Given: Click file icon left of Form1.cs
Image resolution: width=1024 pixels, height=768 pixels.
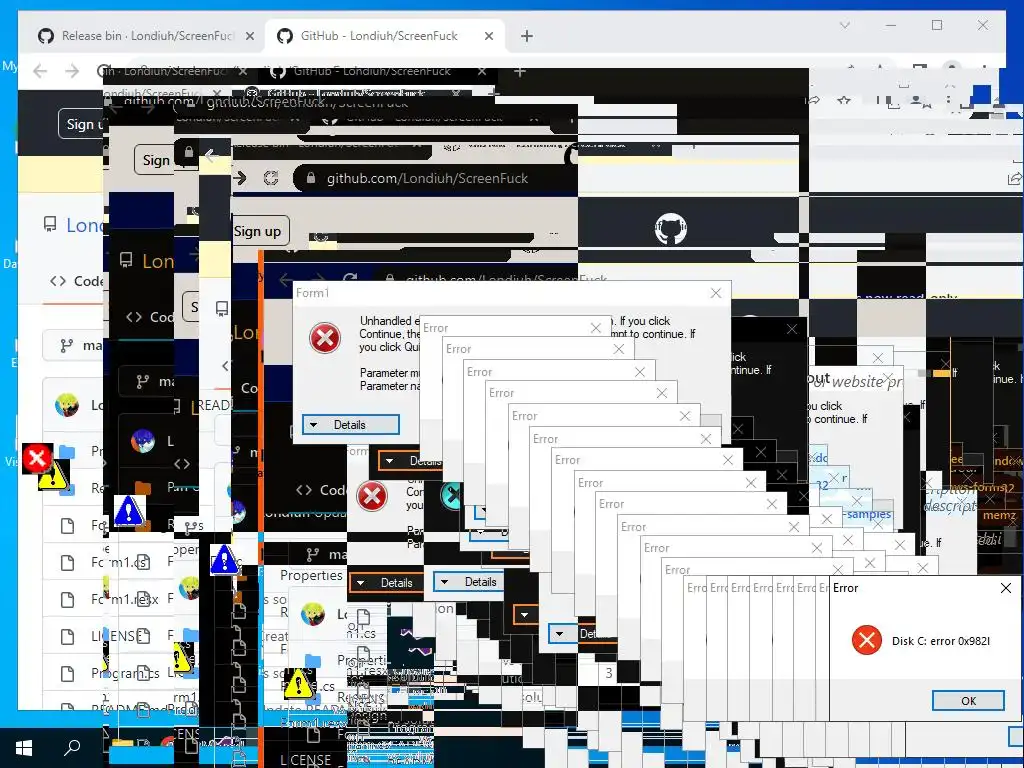Looking at the screenshot, I should [x=67, y=562].
